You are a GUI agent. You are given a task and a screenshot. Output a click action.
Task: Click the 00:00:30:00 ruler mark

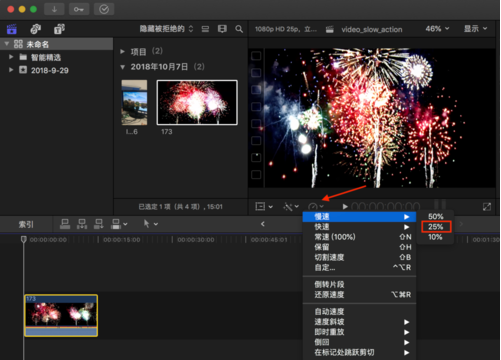tap(196, 240)
